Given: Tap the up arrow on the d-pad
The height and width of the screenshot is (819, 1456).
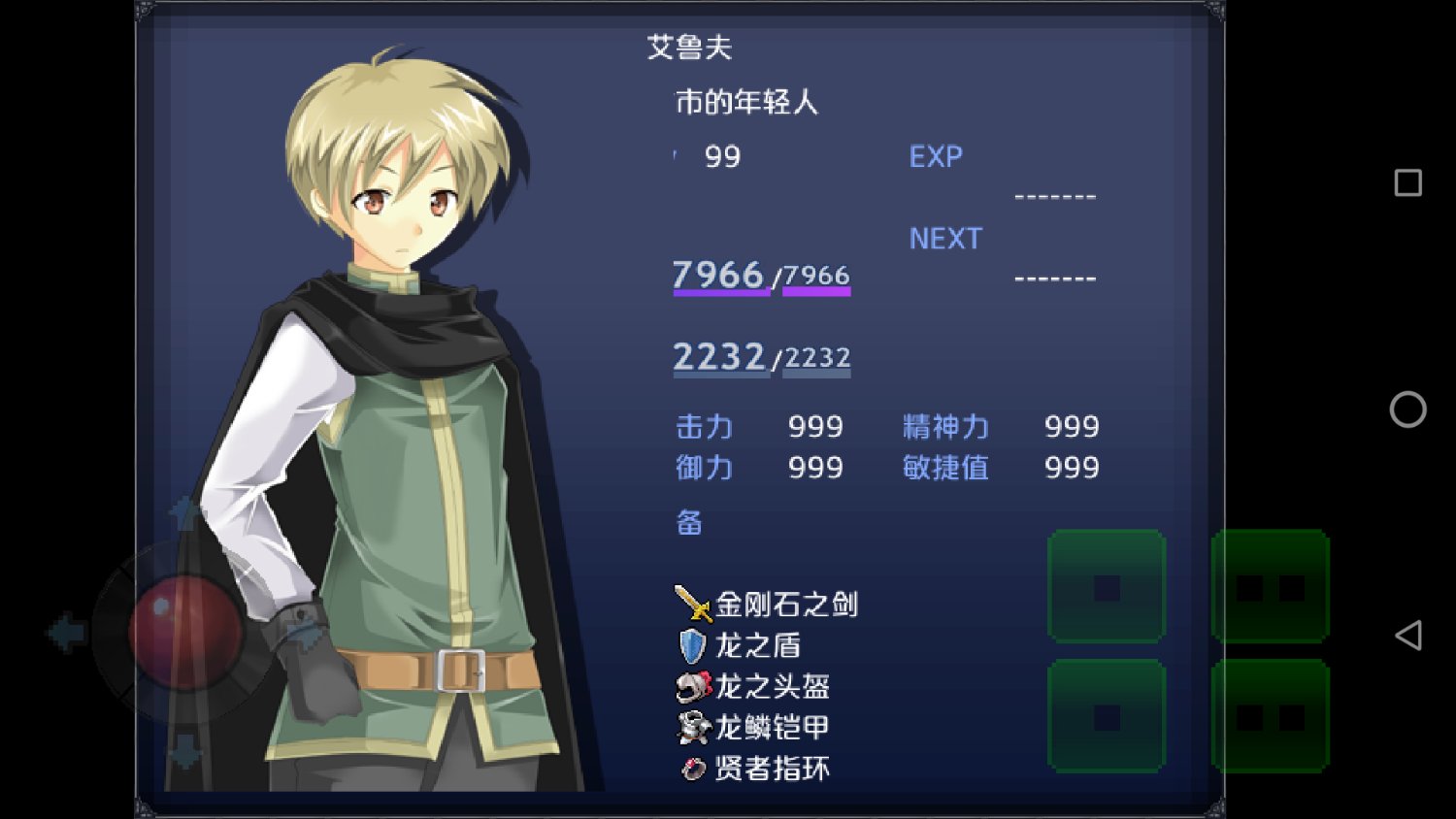Looking at the screenshot, I should pyautogui.click(x=184, y=512).
